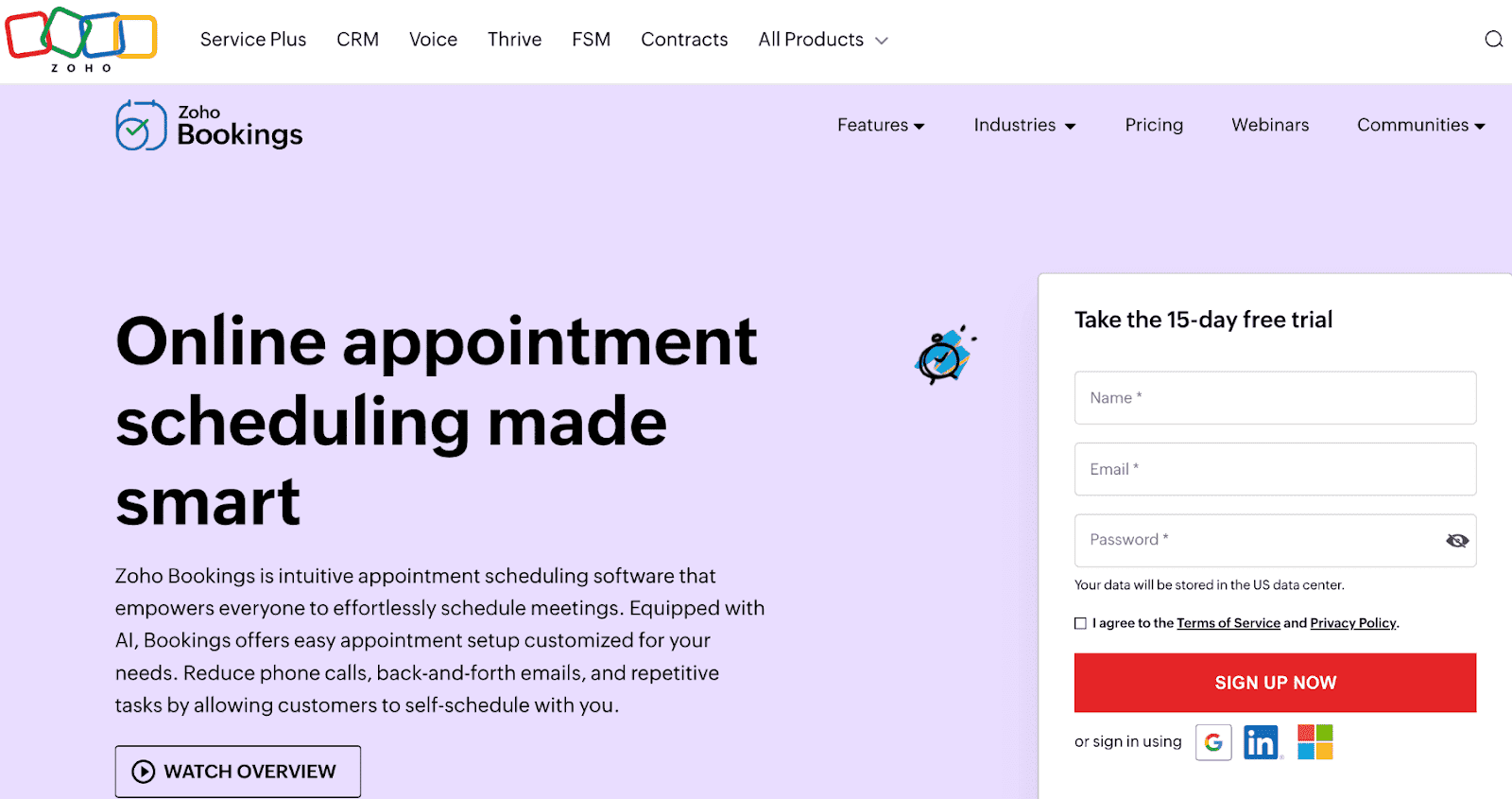The height and width of the screenshot is (799, 1512).
Task: Sign in using the LinkedIn icon
Action: 1263,741
